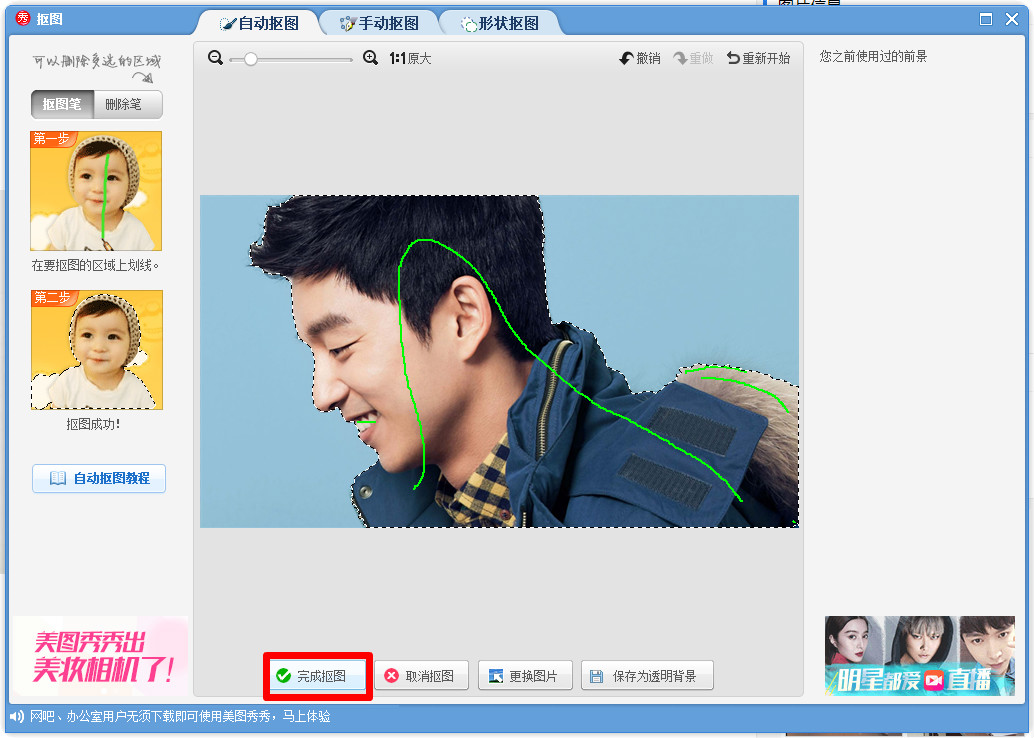Select the 抠图笔 brush mode
This screenshot has height=738, width=1034.
coord(62,104)
